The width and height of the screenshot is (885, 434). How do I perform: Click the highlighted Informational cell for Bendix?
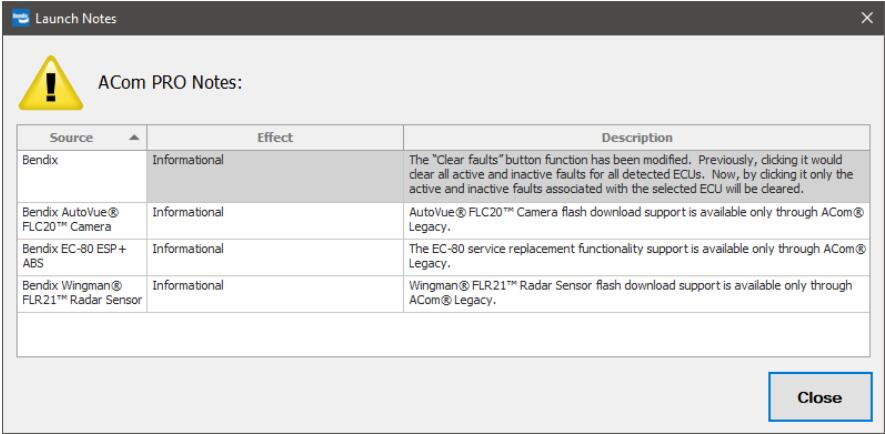click(x=275, y=177)
